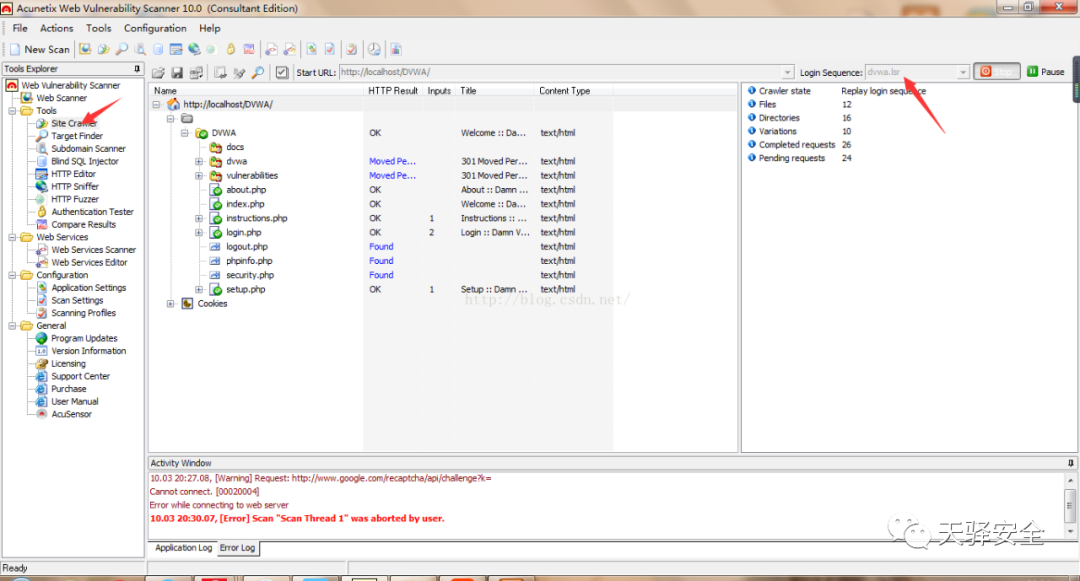Open the Scheduler clock icon in toolbar
1080x581 pixels.
coord(373,50)
